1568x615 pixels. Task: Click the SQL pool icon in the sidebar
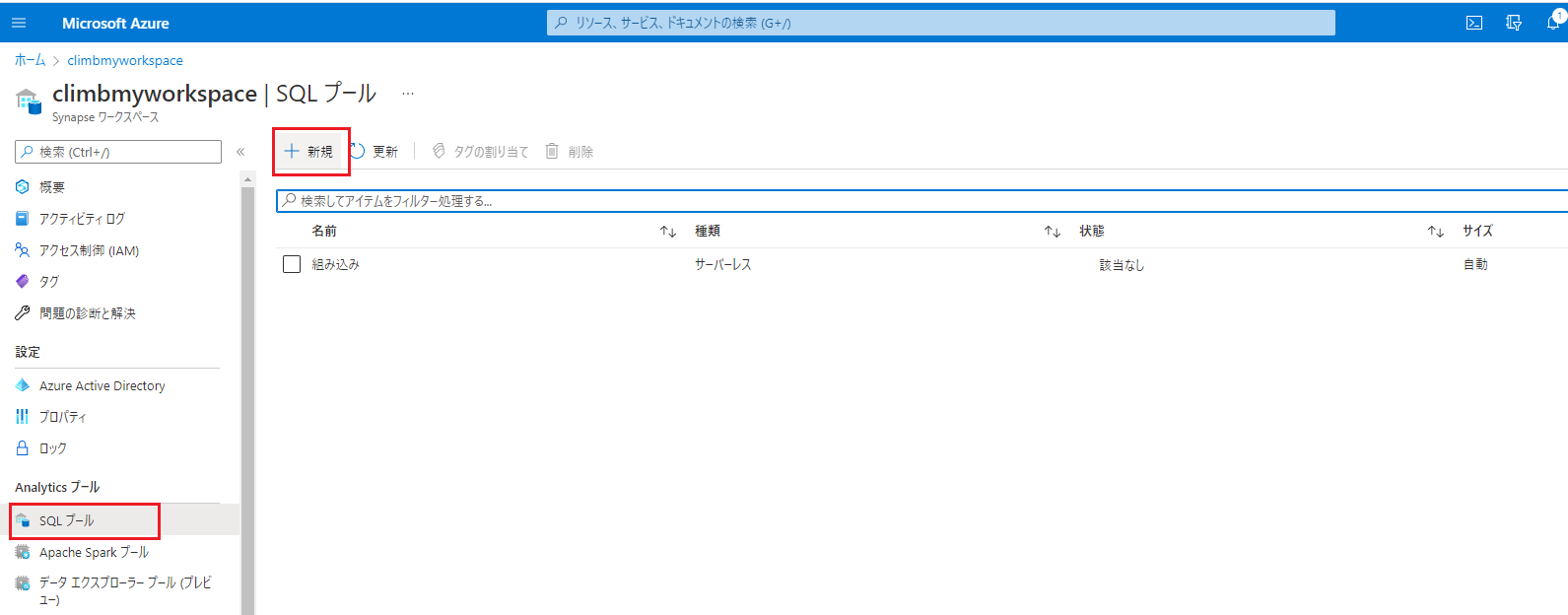pyautogui.click(x=23, y=520)
